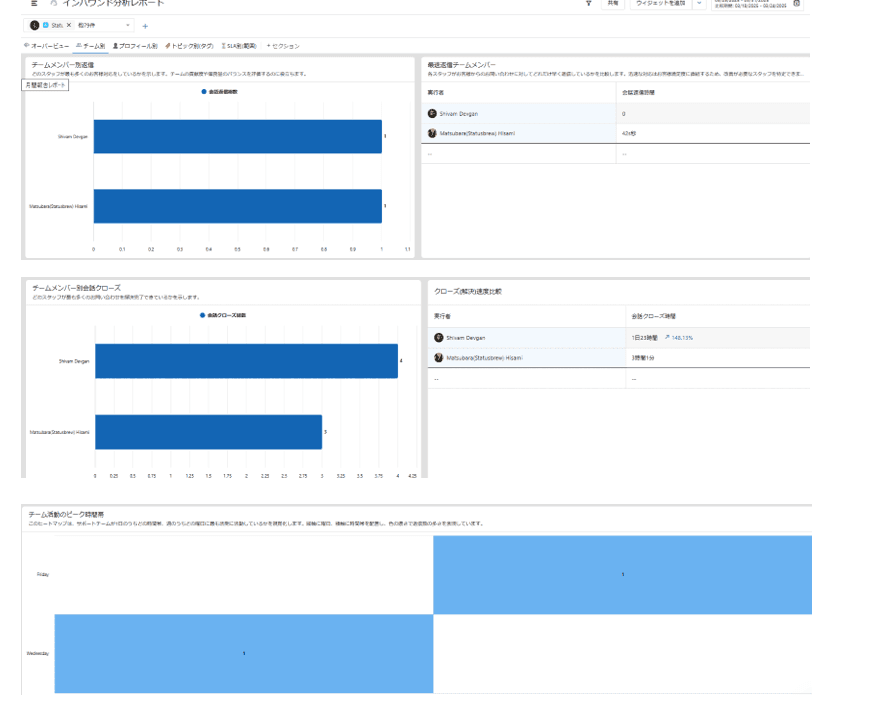The width and height of the screenshot is (872, 727).
Task: Open the date range picker
Action: 750,4
